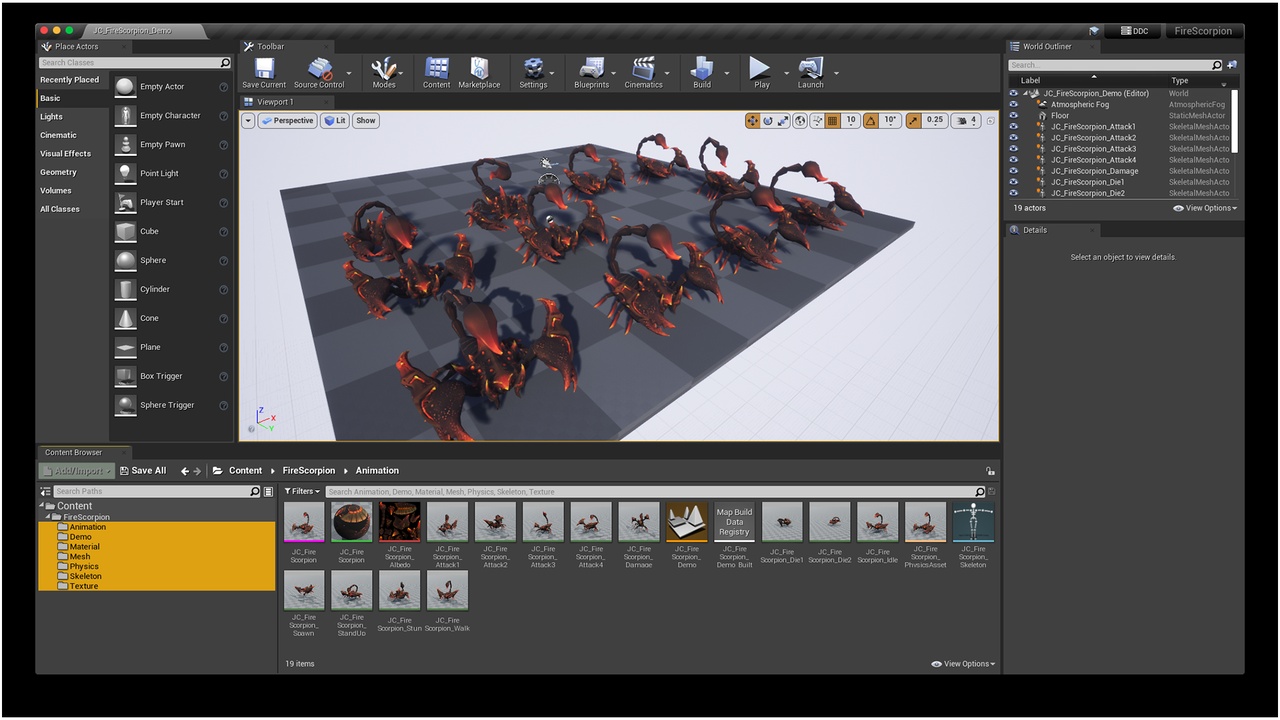The height and width of the screenshot is (720, 1280).
Task: Click the lock icon in Content Browser
Action: pyautogui.click(x=990, y=471)
